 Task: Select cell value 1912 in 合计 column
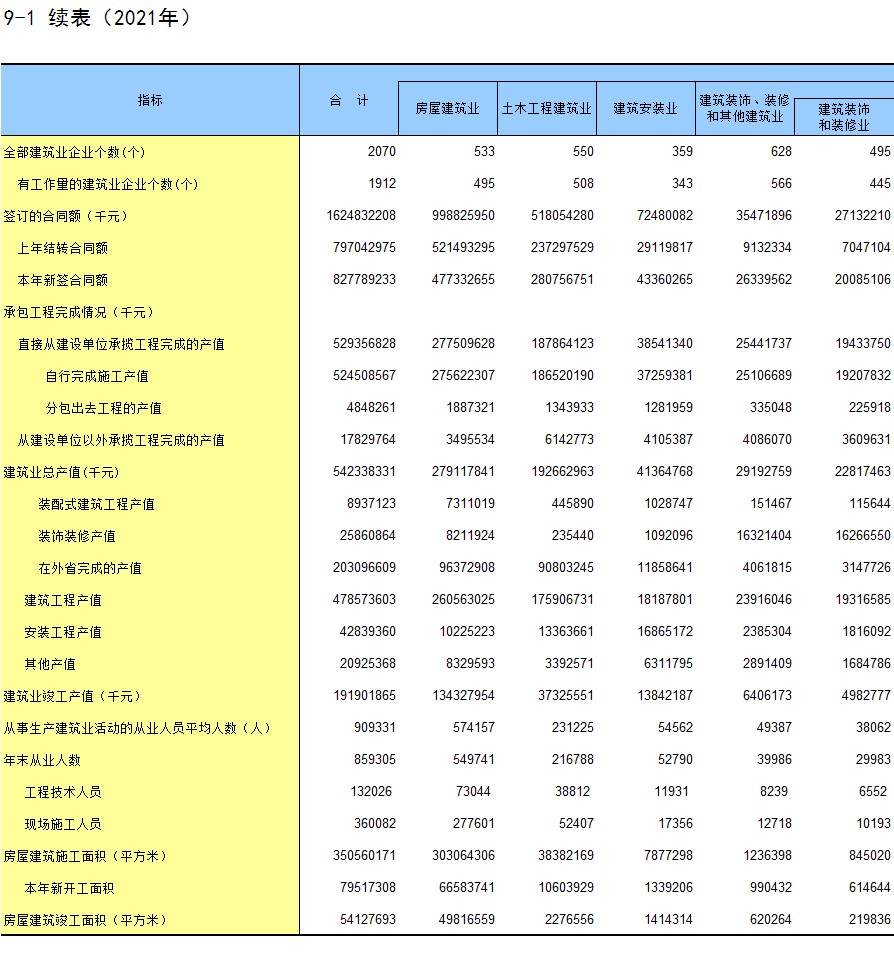pos(382,184)
